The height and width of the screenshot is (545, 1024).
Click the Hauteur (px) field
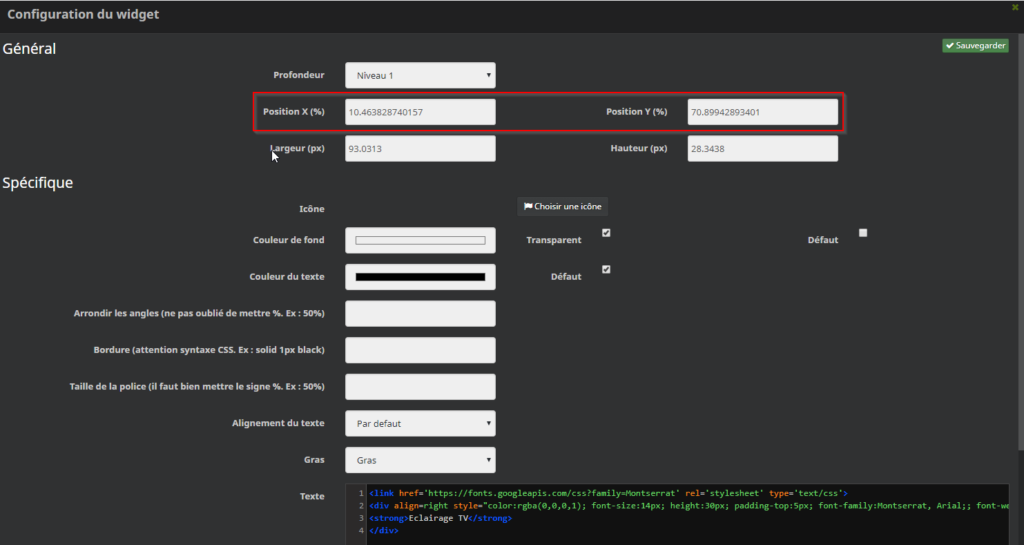[x=762, y=149]
